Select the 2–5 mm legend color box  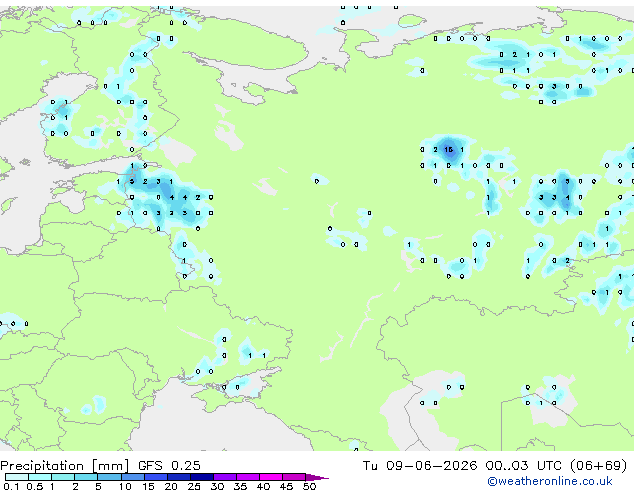tap(86, 477)
